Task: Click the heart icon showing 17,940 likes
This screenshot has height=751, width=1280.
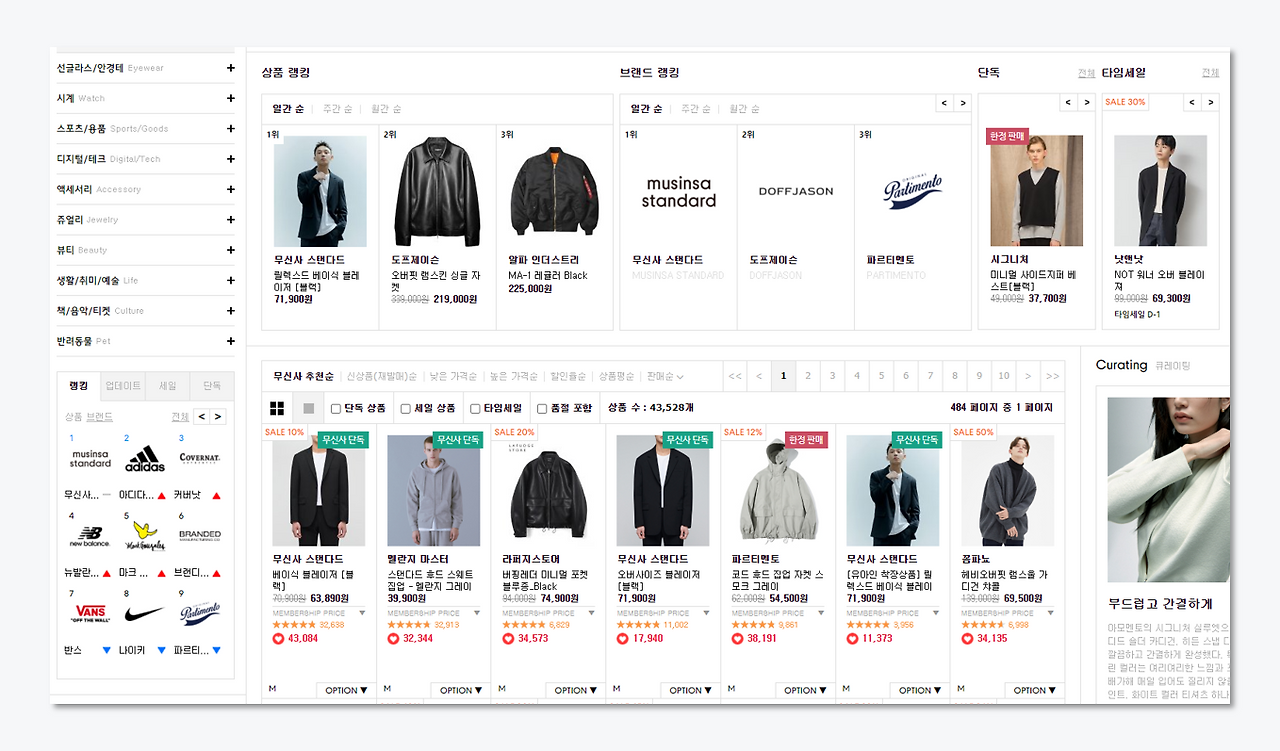Action: point(623,638)
